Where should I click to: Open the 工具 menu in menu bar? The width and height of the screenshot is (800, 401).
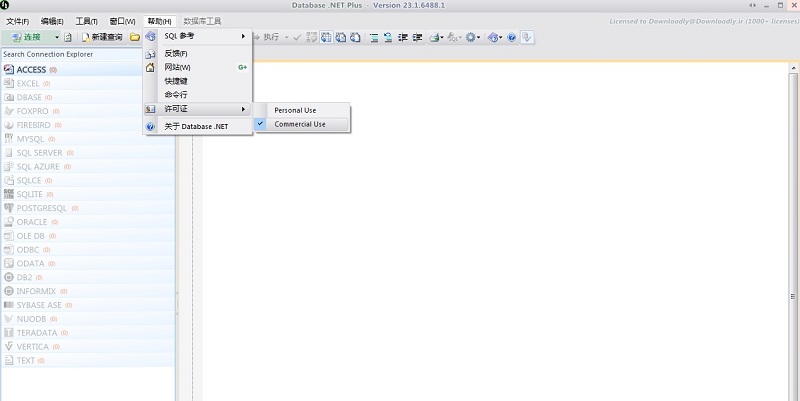coord(87,21)
